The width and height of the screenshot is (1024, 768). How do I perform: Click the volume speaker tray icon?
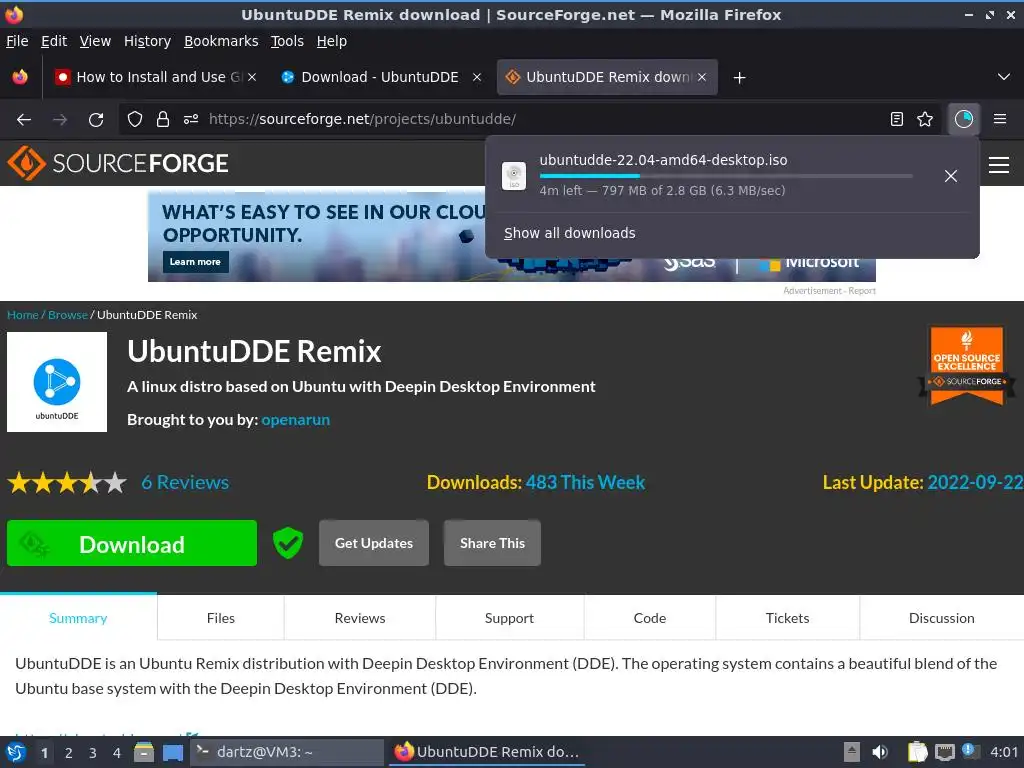880,752
